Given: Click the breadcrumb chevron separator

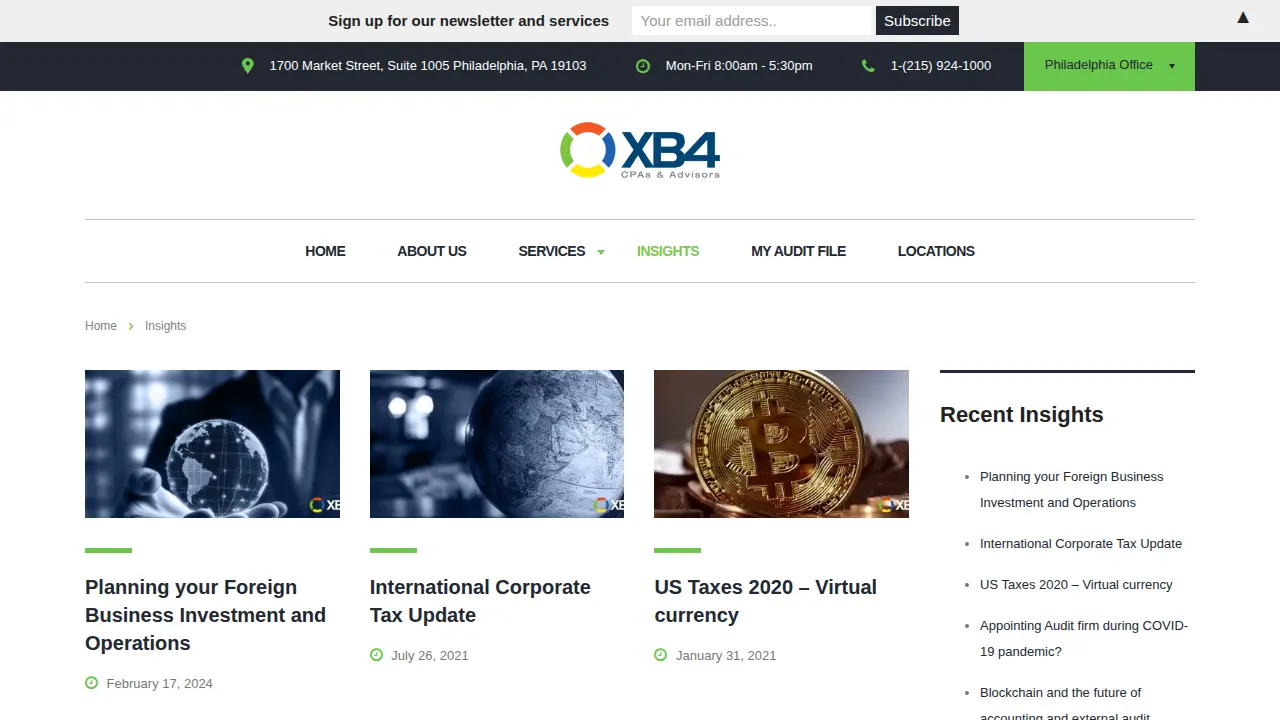Looking at the screenshot, I should [x=131, y=326].
